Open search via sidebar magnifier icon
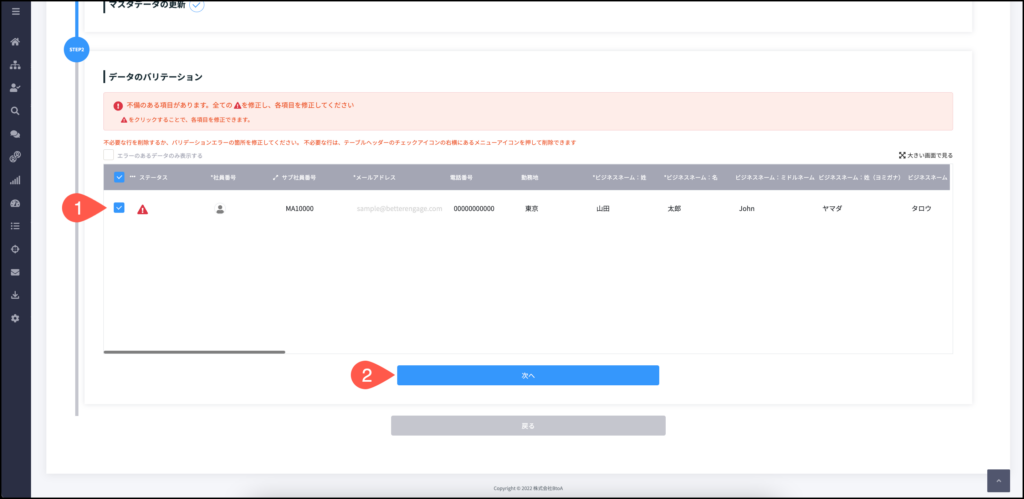 click(x=16, y=110)
